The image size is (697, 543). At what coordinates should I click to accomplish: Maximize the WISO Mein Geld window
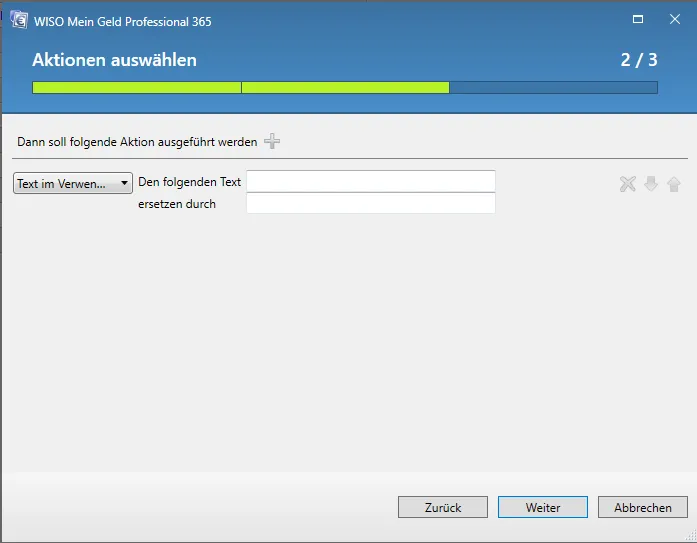point(638,20)
